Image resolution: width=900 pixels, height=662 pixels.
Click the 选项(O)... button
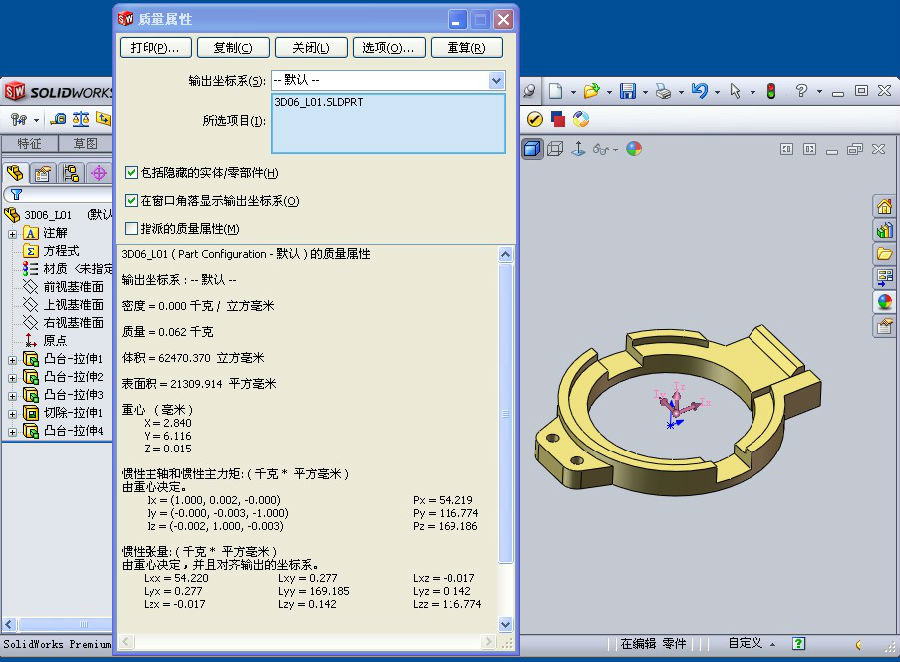pos(388,48)
